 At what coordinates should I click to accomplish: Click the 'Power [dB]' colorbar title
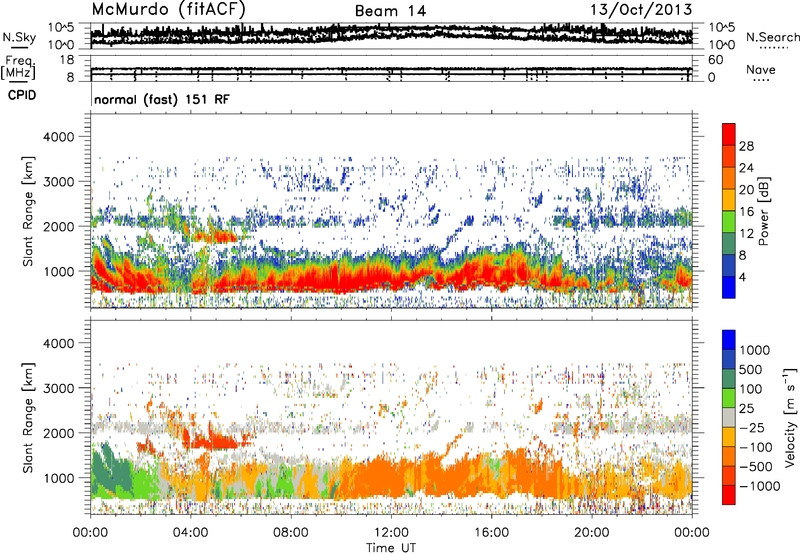click(x=763, y=211)
